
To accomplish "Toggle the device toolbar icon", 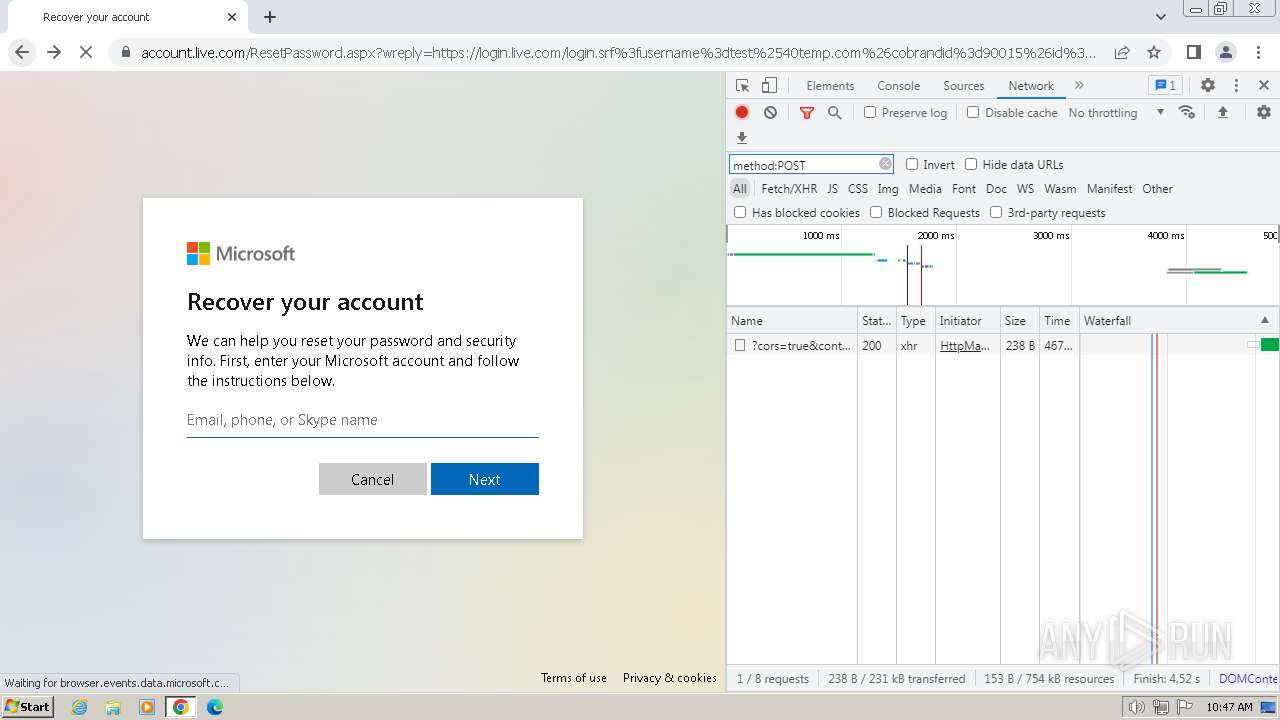I will 769,86.
